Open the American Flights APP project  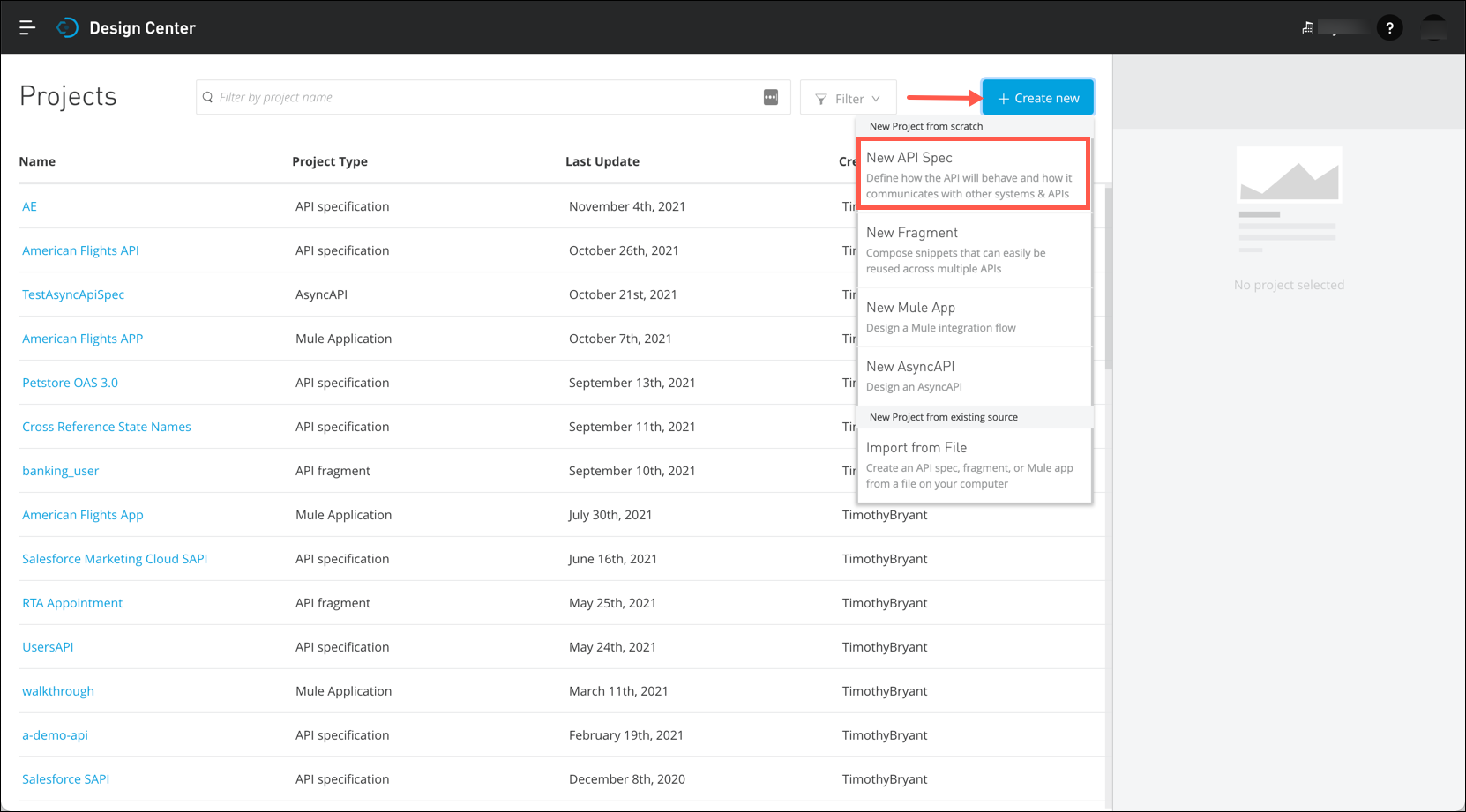[x=82, y=339]
